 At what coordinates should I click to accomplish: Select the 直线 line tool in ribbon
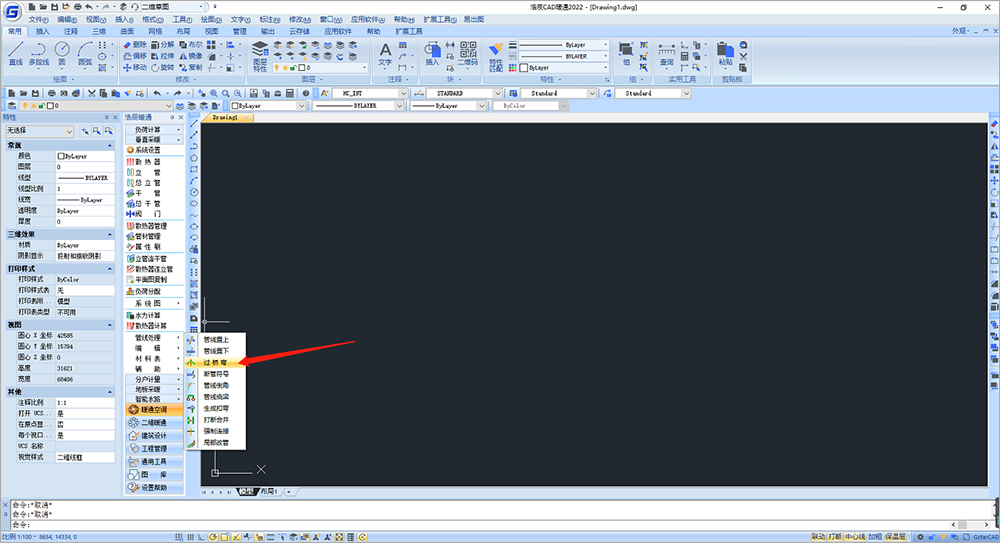pos(16,54)
